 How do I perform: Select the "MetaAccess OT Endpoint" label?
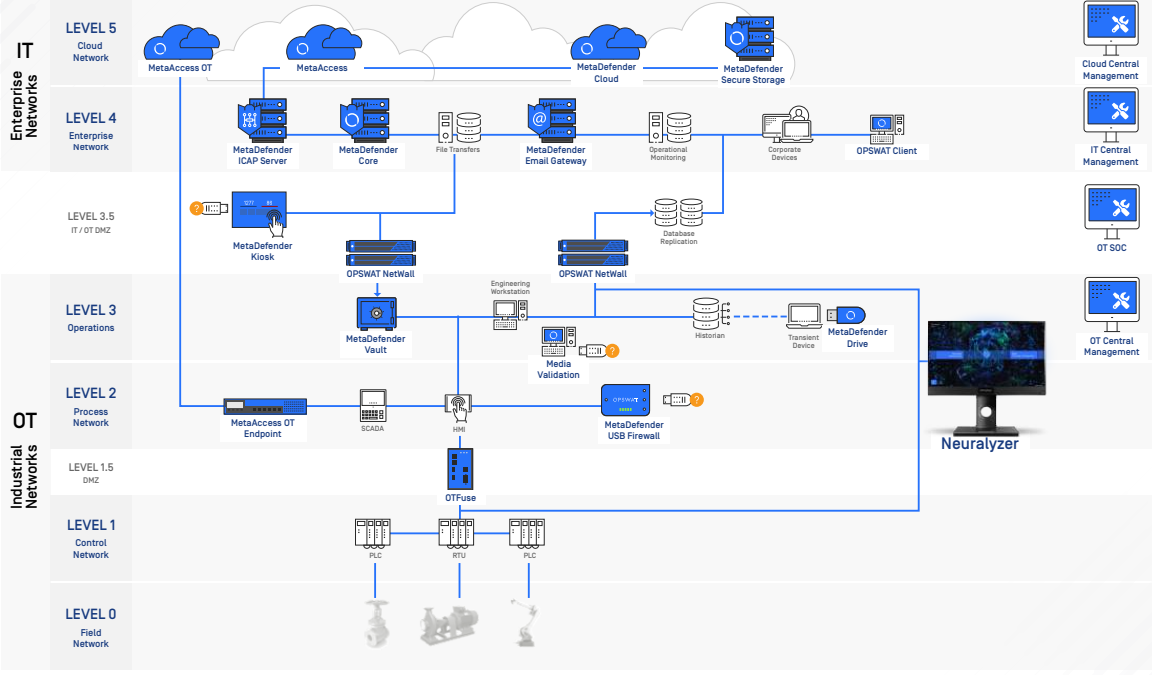[262, 428]
